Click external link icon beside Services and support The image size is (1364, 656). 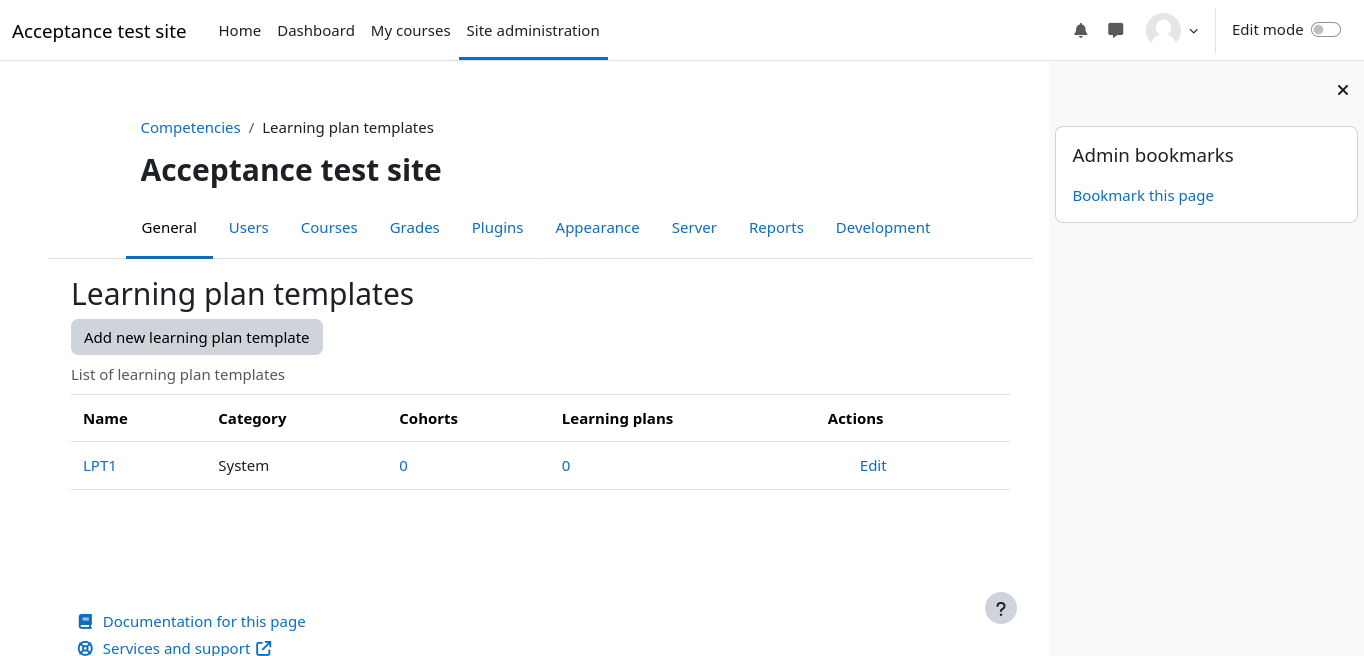(x=264, y=648)
